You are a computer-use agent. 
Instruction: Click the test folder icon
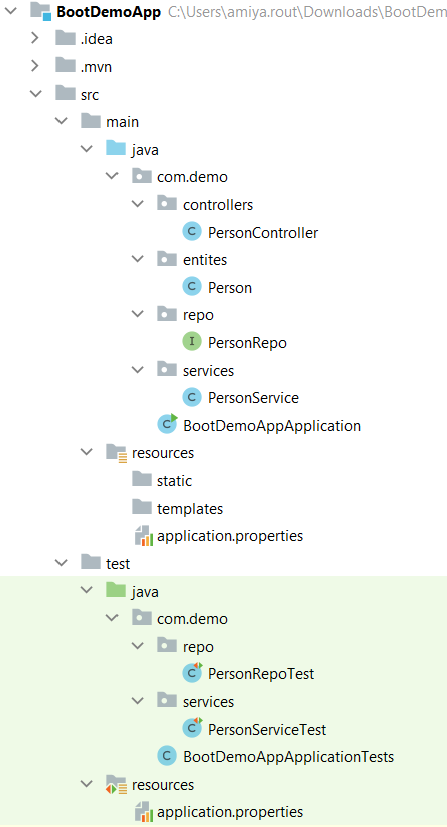[91, 562]
